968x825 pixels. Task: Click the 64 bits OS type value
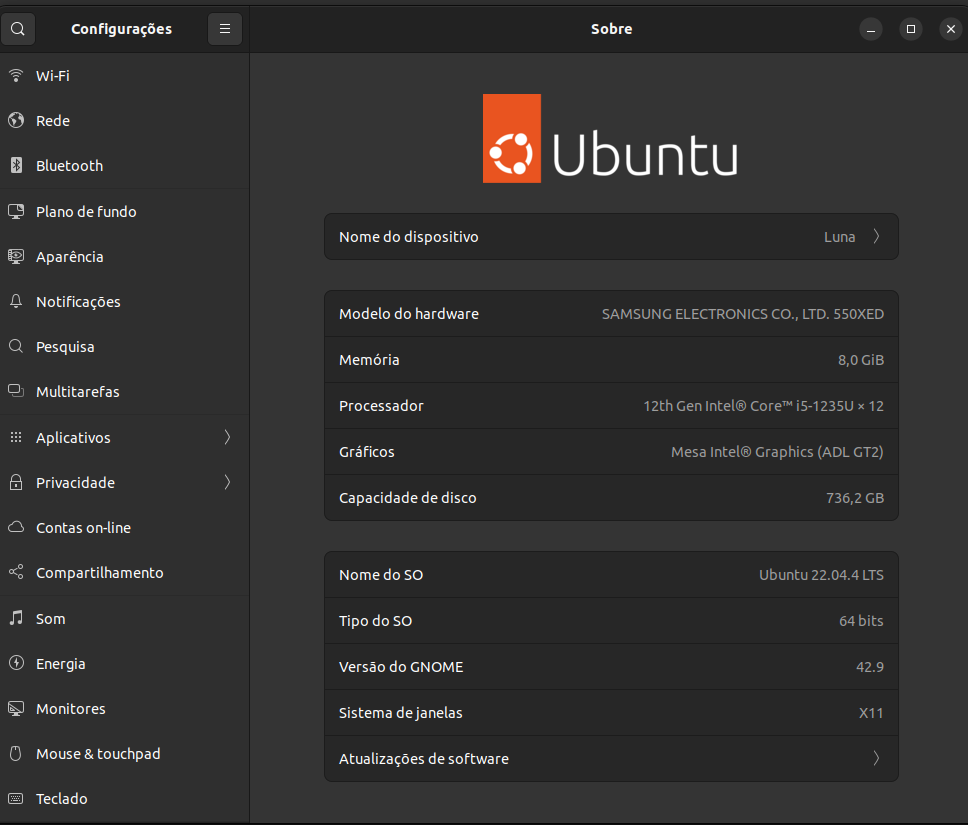point(861,621)
